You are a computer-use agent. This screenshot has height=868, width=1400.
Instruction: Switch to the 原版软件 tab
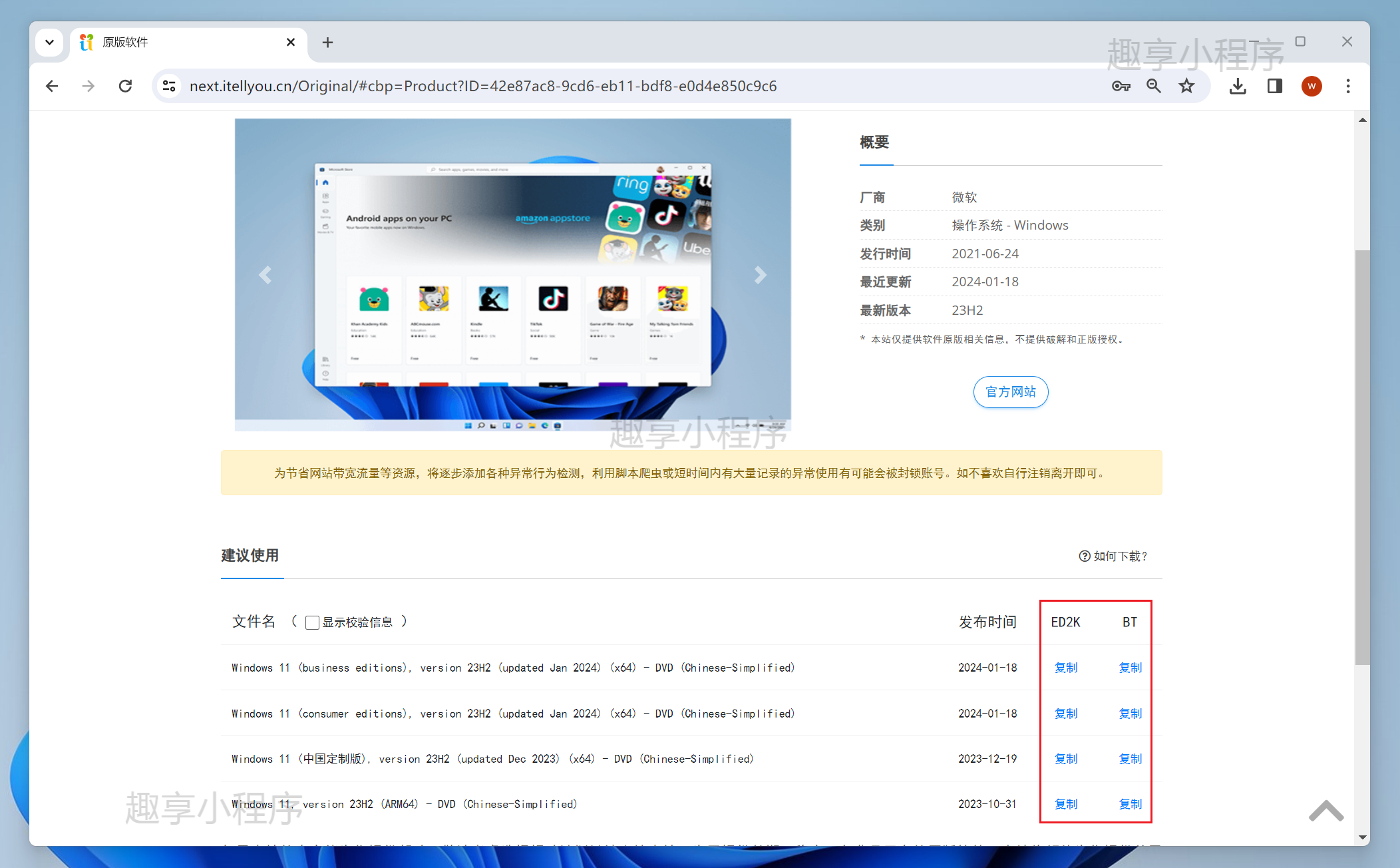(189, 43)
